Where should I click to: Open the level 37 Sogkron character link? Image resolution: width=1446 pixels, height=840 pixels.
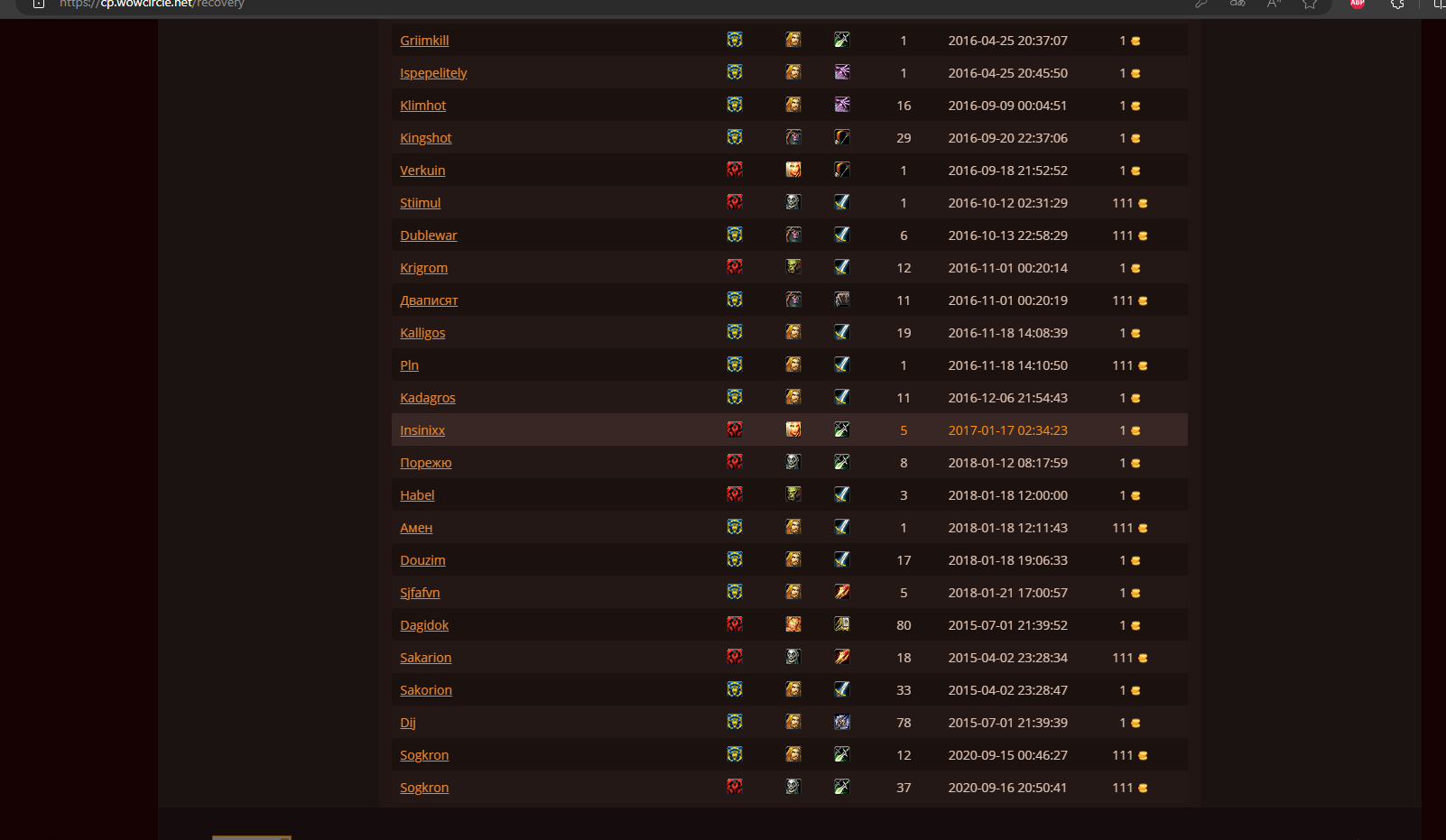point(424,788)
